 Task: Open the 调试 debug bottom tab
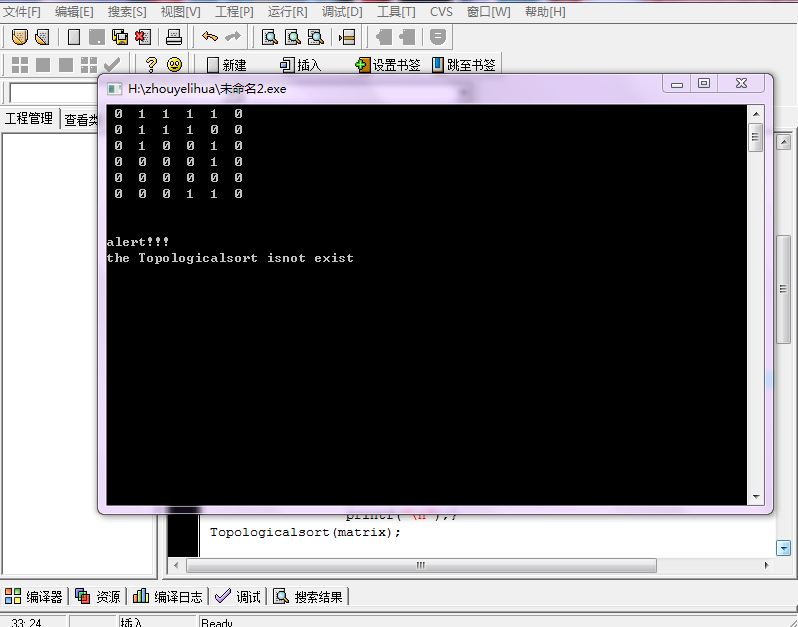tap(238, 596)
